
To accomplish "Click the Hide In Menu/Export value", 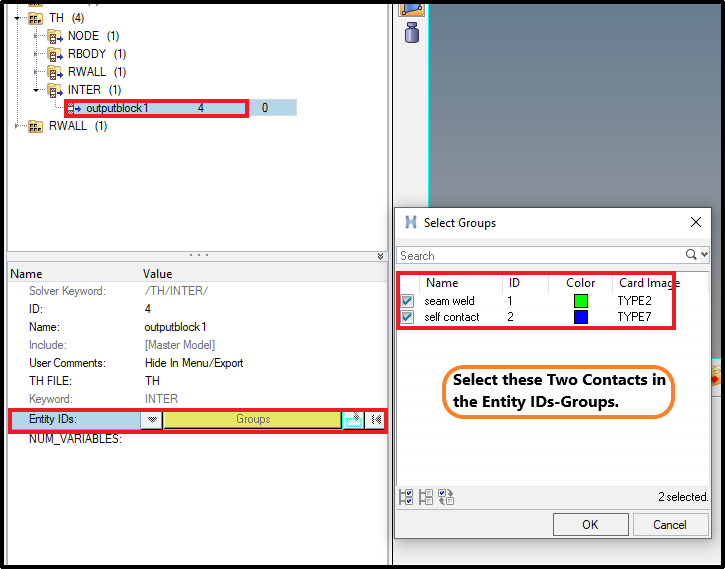I will click(194, 363).
